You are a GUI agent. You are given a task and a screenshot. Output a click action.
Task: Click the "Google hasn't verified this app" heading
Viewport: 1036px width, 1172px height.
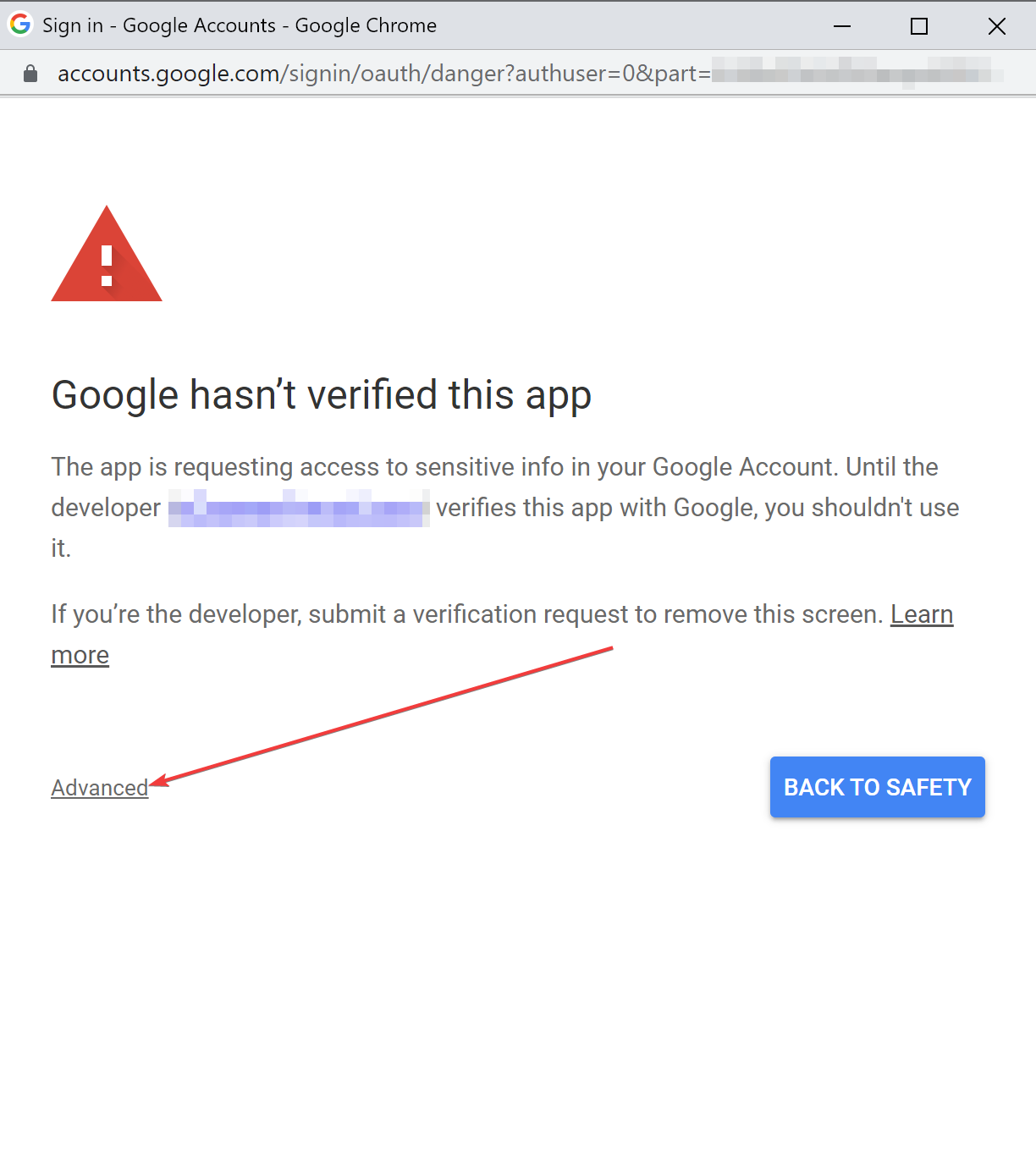pos(322,395)
